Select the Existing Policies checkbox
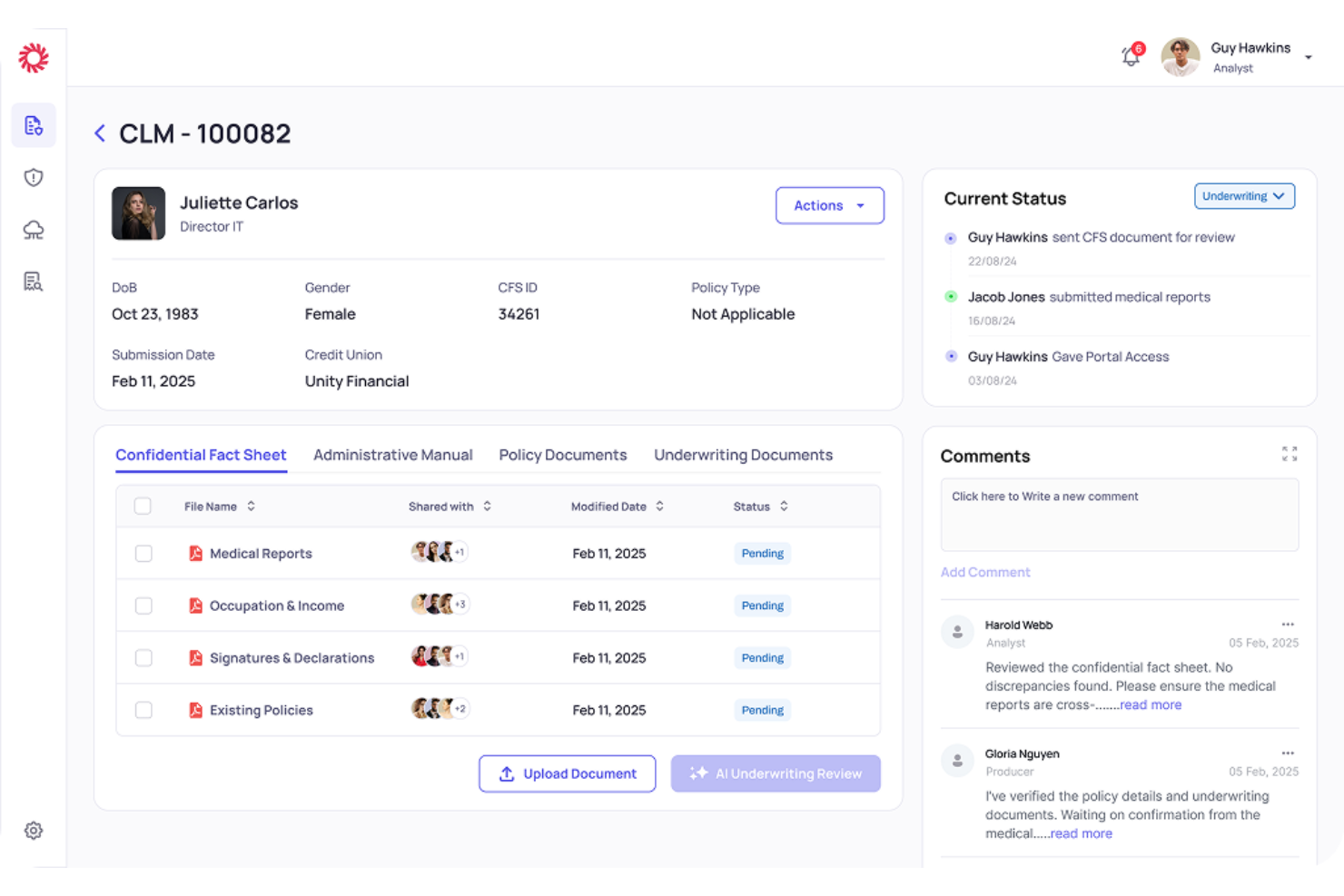Screen dimensions: 1344x896 tap(143, 710)
